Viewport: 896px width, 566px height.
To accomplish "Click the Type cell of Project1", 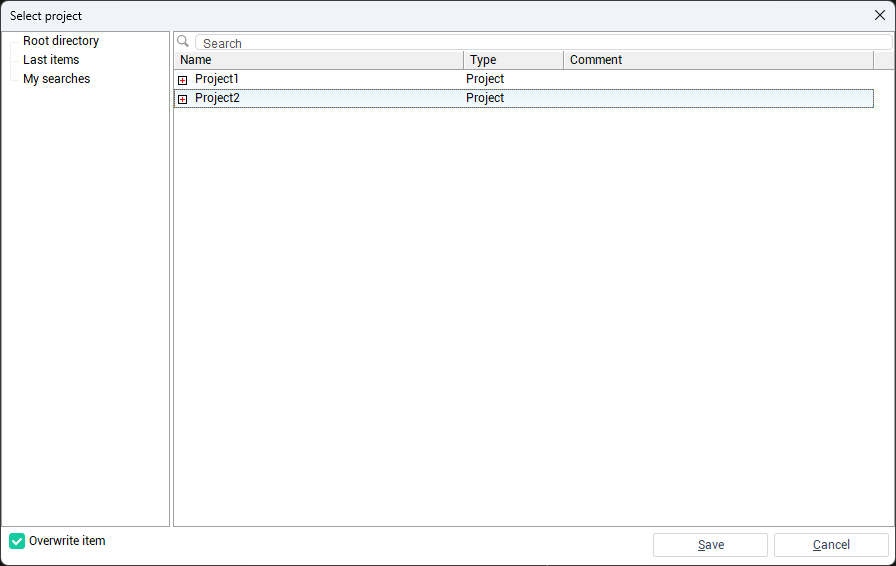I will pyautogui.click(x=485, y=79).
